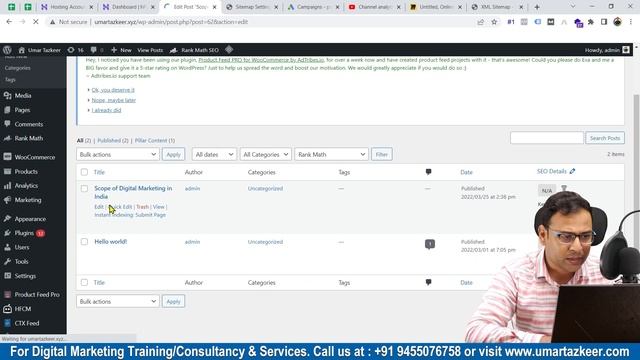Open the bottom Bulk actions dropdown
The width and height of the screenshot is (640, 360).
click(118, 301)
